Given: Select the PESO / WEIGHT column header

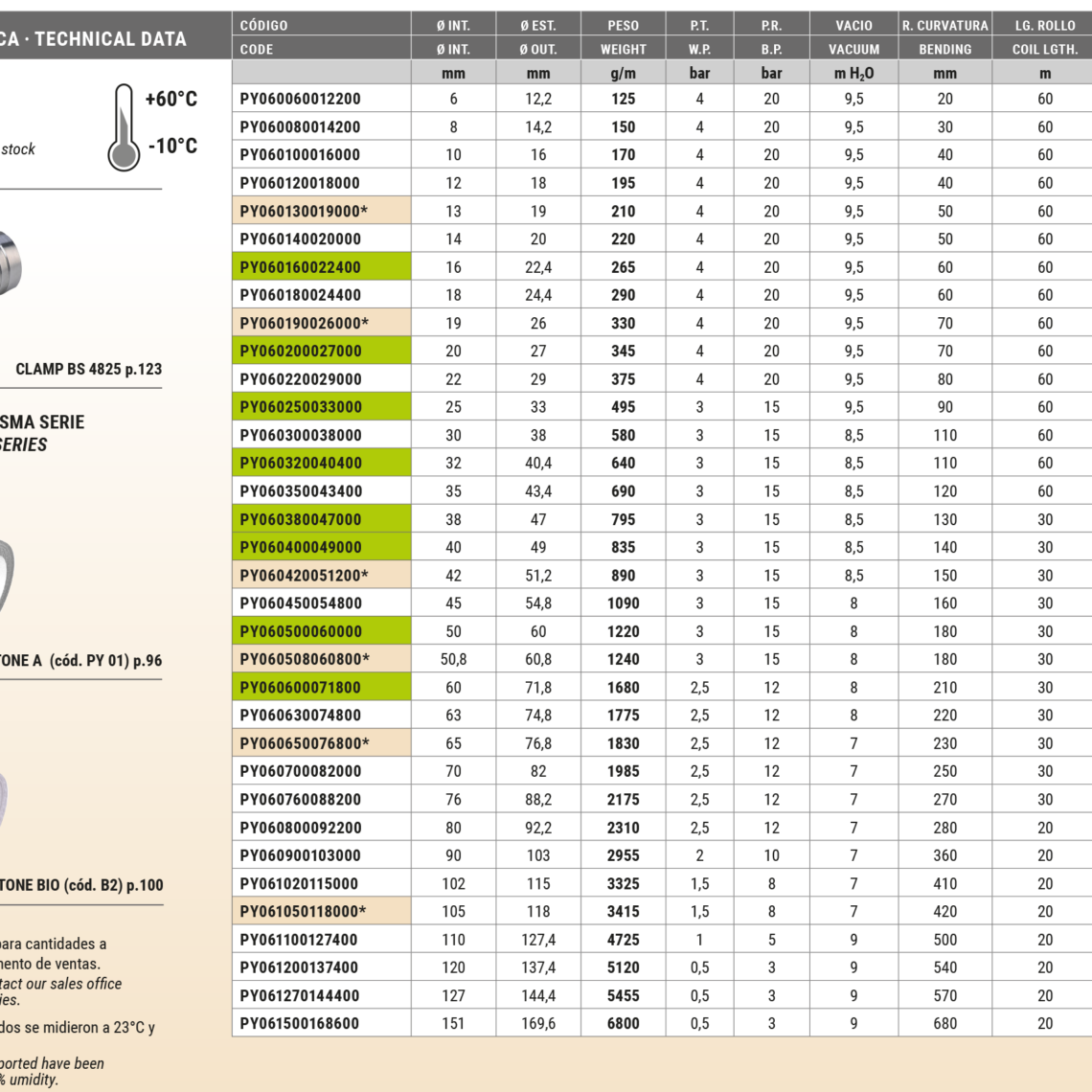Looking at the screenshot, I should click(623, 36).
